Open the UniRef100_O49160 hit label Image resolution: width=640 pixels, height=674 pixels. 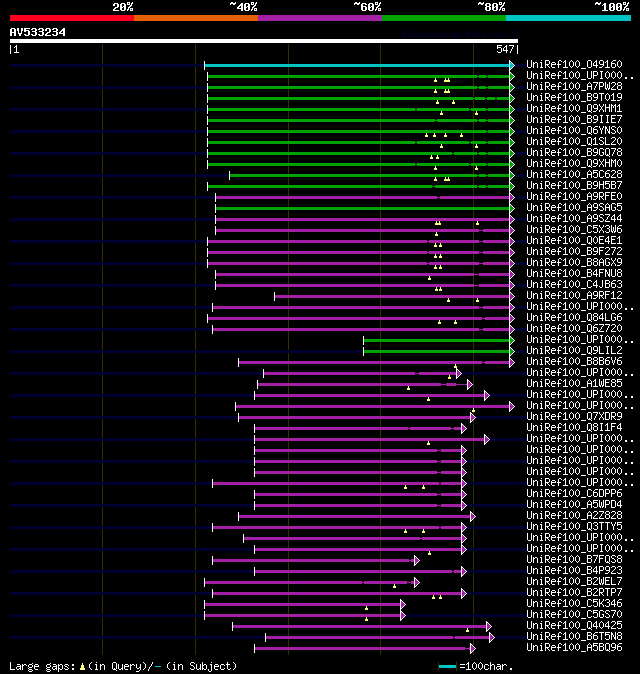tap(574, 64)
